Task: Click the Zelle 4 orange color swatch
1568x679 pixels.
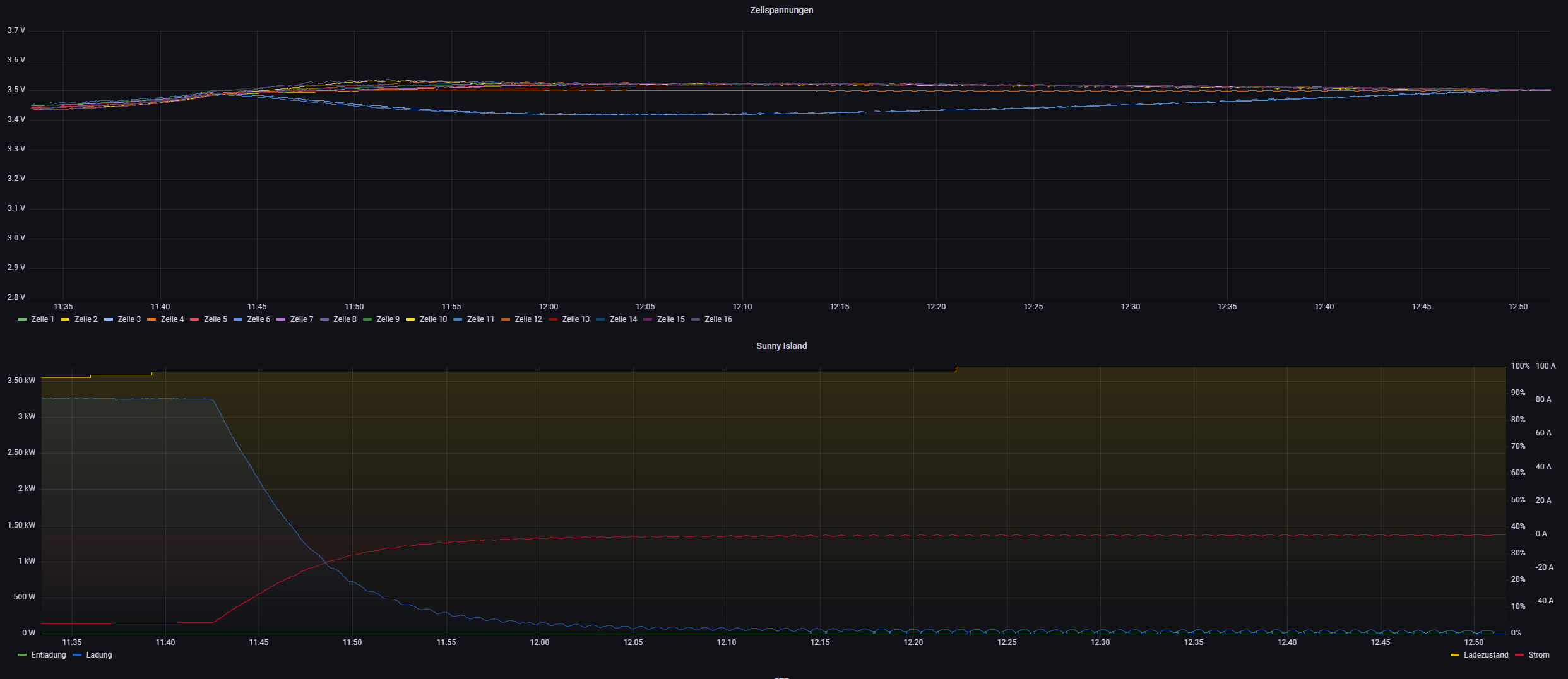Action: point(151,319)
